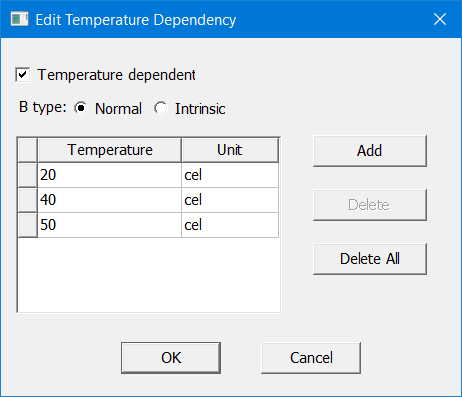Select the Normal B type radio button
Image resolution: width=462 pixels, height=397 pixels.
coord(81,108)
